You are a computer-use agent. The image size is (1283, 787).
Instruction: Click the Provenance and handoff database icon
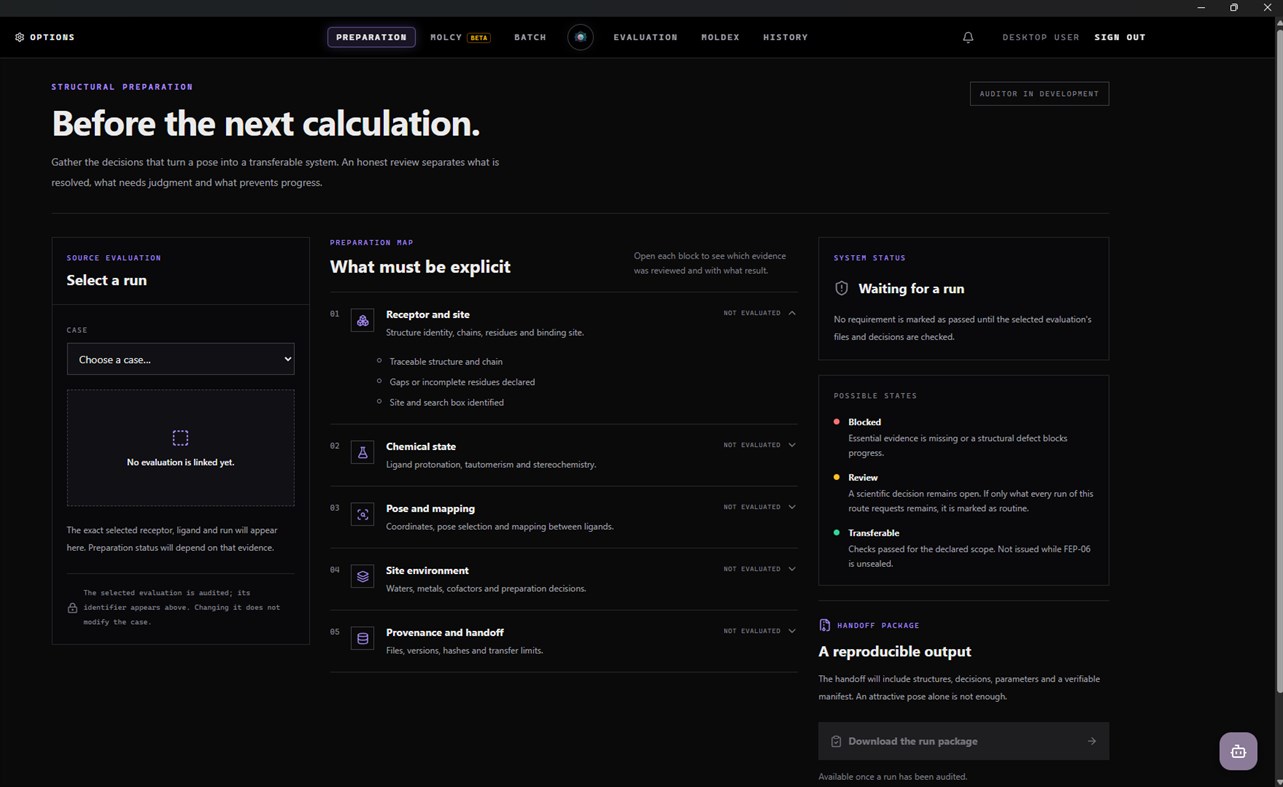point(362,638)
